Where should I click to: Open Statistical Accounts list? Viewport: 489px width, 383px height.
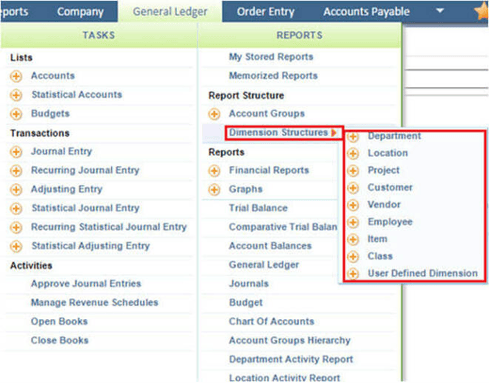pyautogui.click(x=77, y=94)
